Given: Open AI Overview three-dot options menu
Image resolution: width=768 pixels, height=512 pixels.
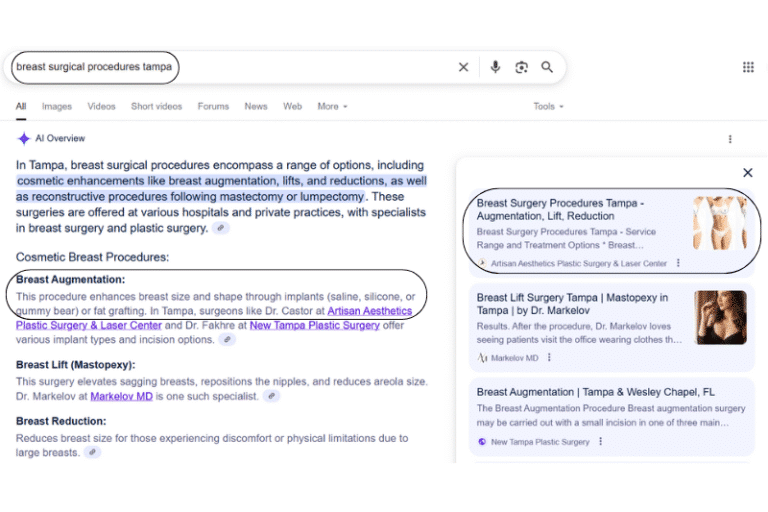Looking at the screenshot, I should (x=730, y=139).
